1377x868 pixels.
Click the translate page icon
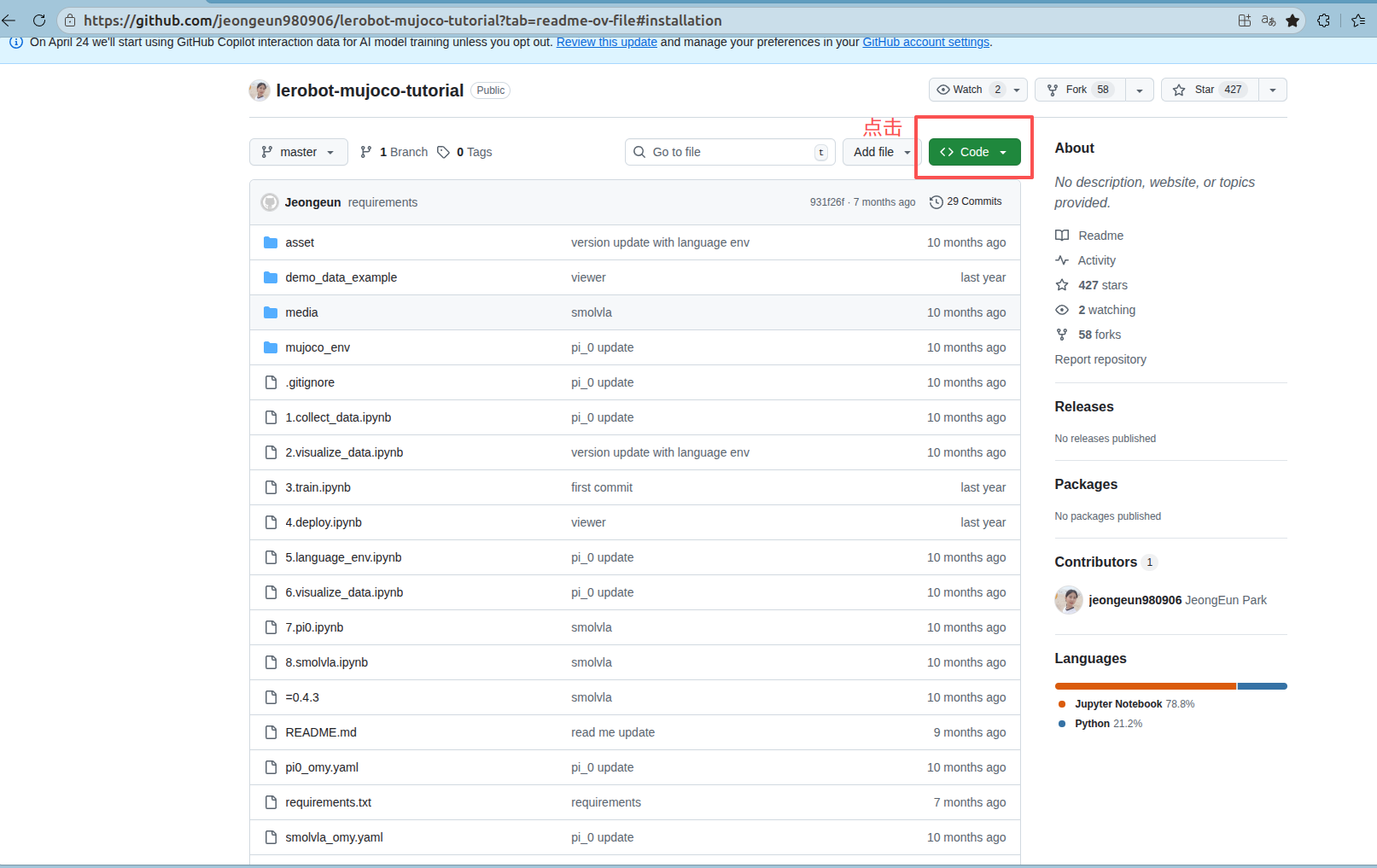(1269, 20)
